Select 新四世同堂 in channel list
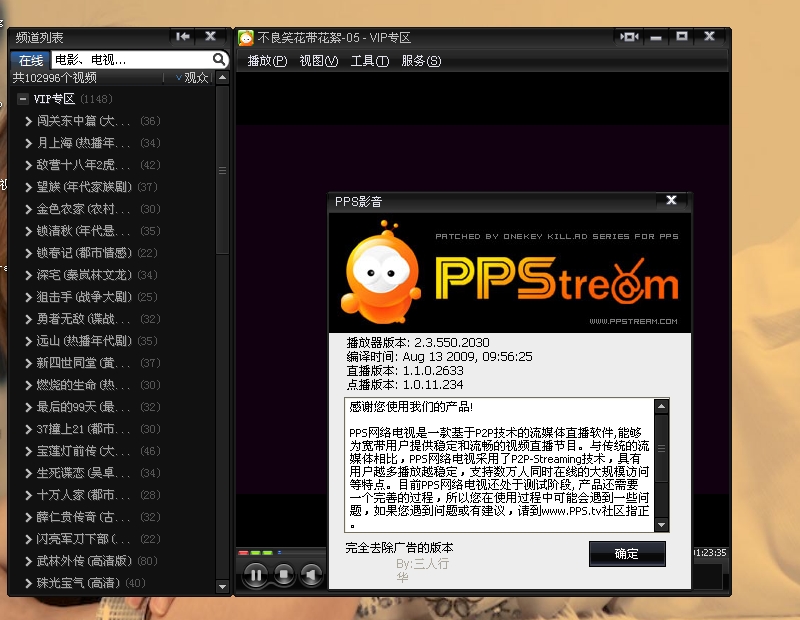Screen dimensions: 800x620 (x=83, y=362)
